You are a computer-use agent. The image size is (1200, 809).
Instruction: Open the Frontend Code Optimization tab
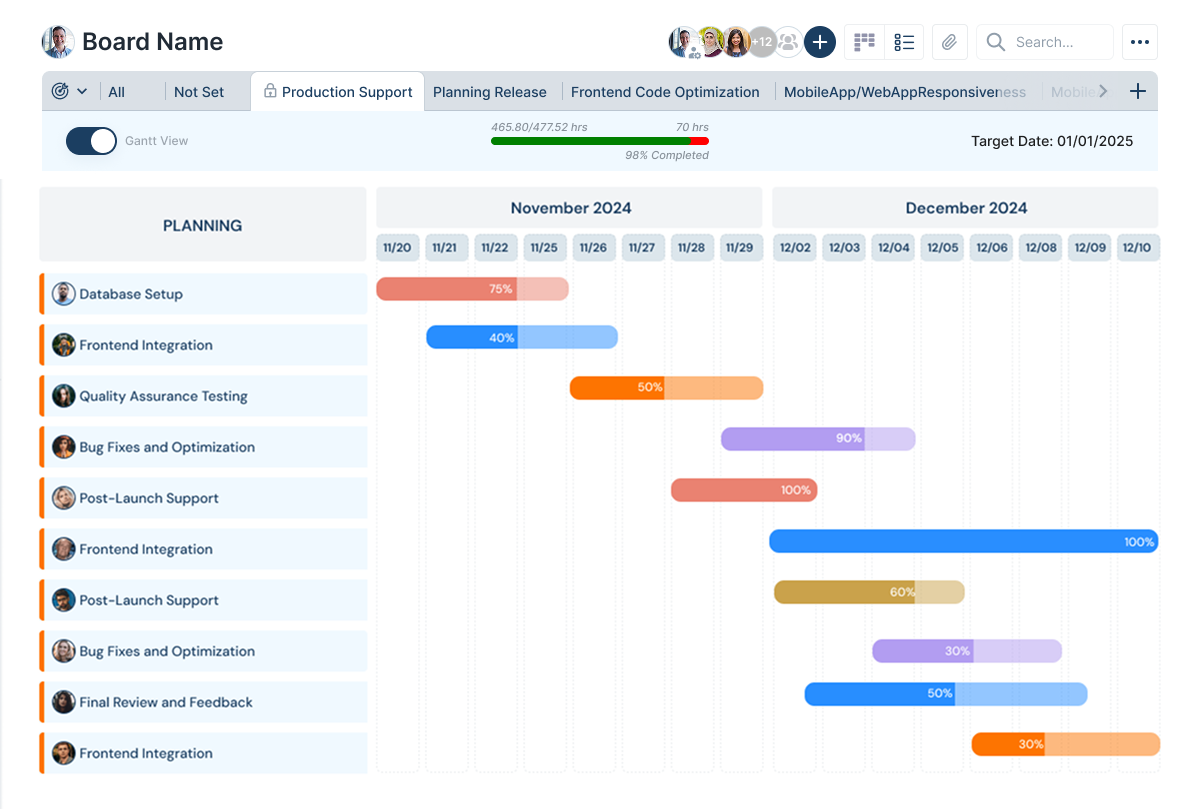pos(665,91)
